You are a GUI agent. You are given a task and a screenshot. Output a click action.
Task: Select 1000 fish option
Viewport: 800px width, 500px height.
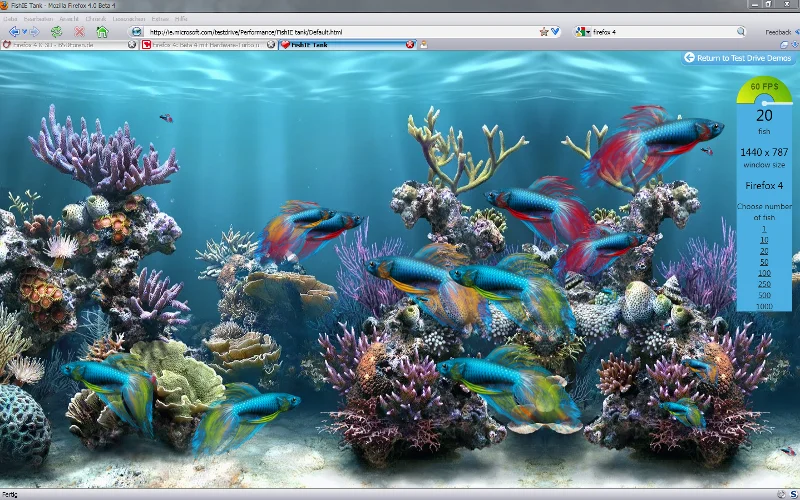(x=764, y=306)
